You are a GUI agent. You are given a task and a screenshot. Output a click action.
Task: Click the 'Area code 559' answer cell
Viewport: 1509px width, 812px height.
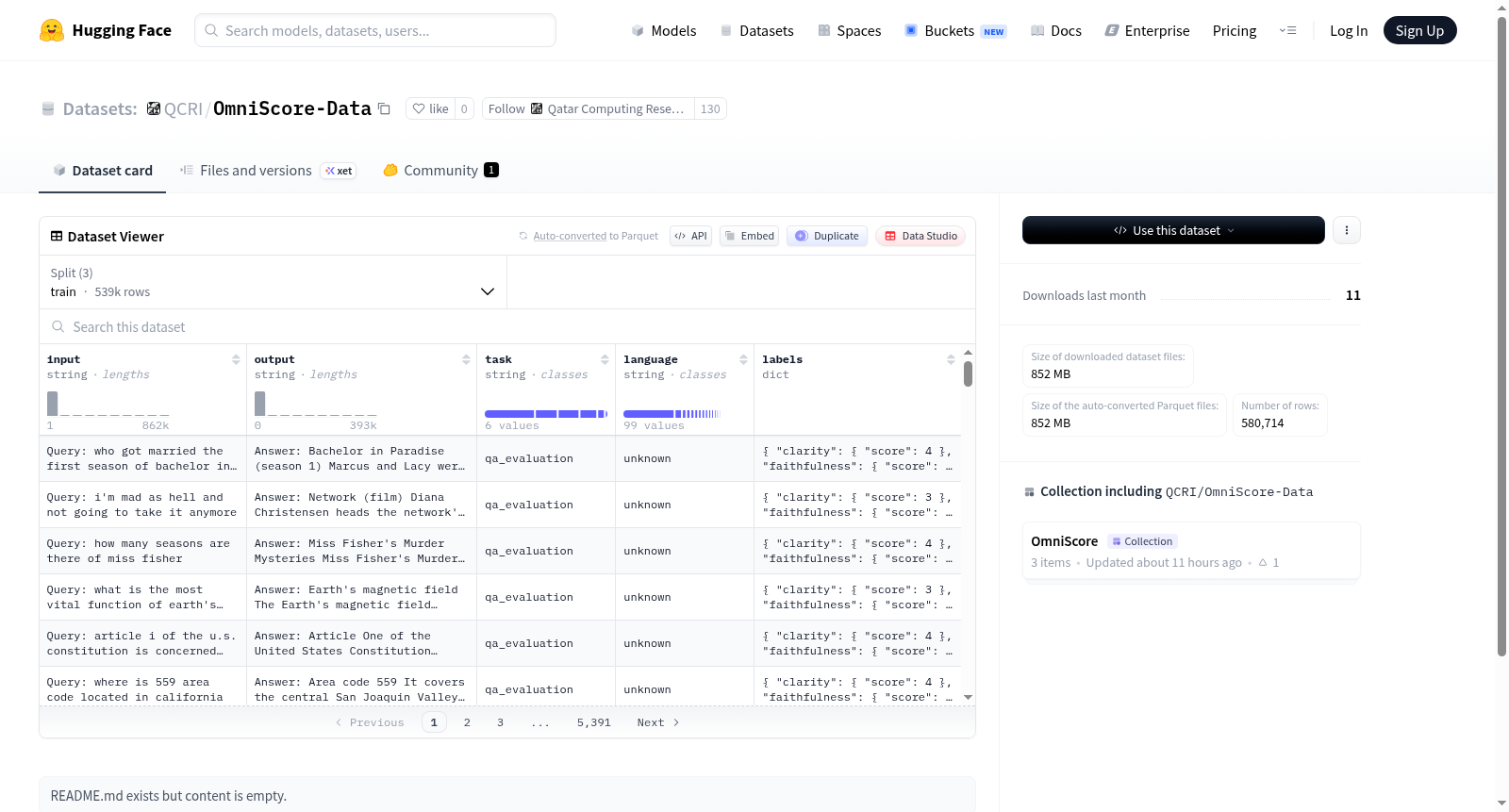(361, 688)
